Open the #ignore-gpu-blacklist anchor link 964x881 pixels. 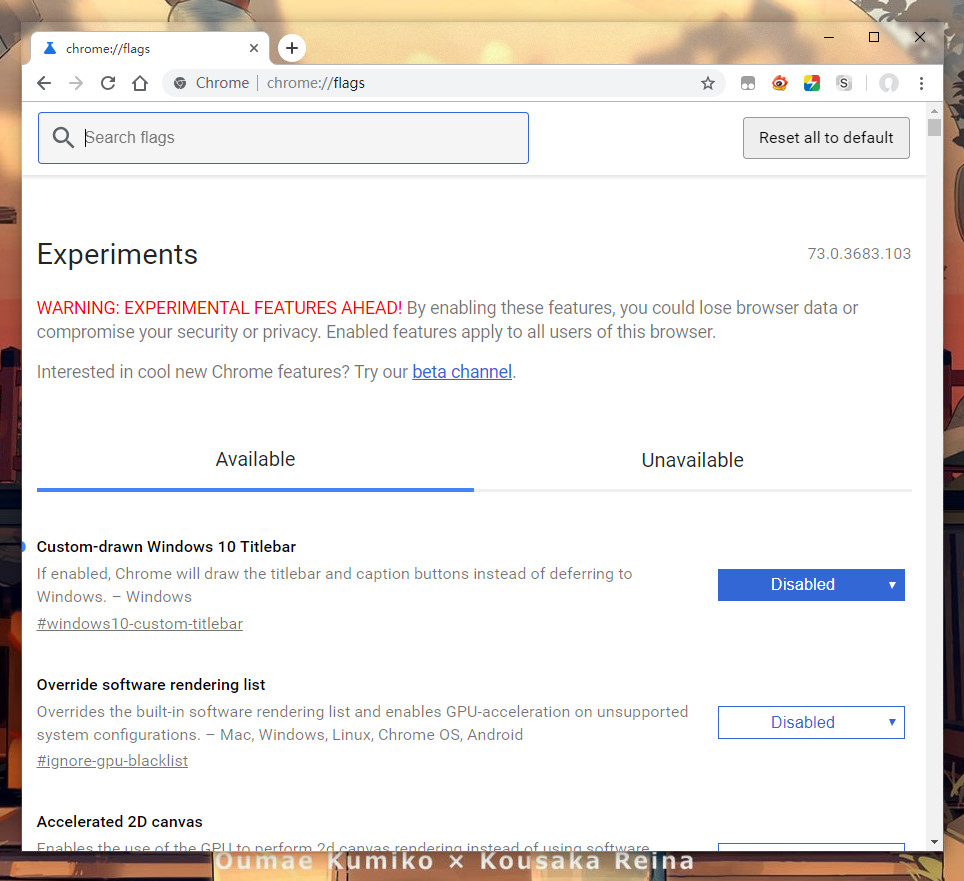(x=112, y=761)
